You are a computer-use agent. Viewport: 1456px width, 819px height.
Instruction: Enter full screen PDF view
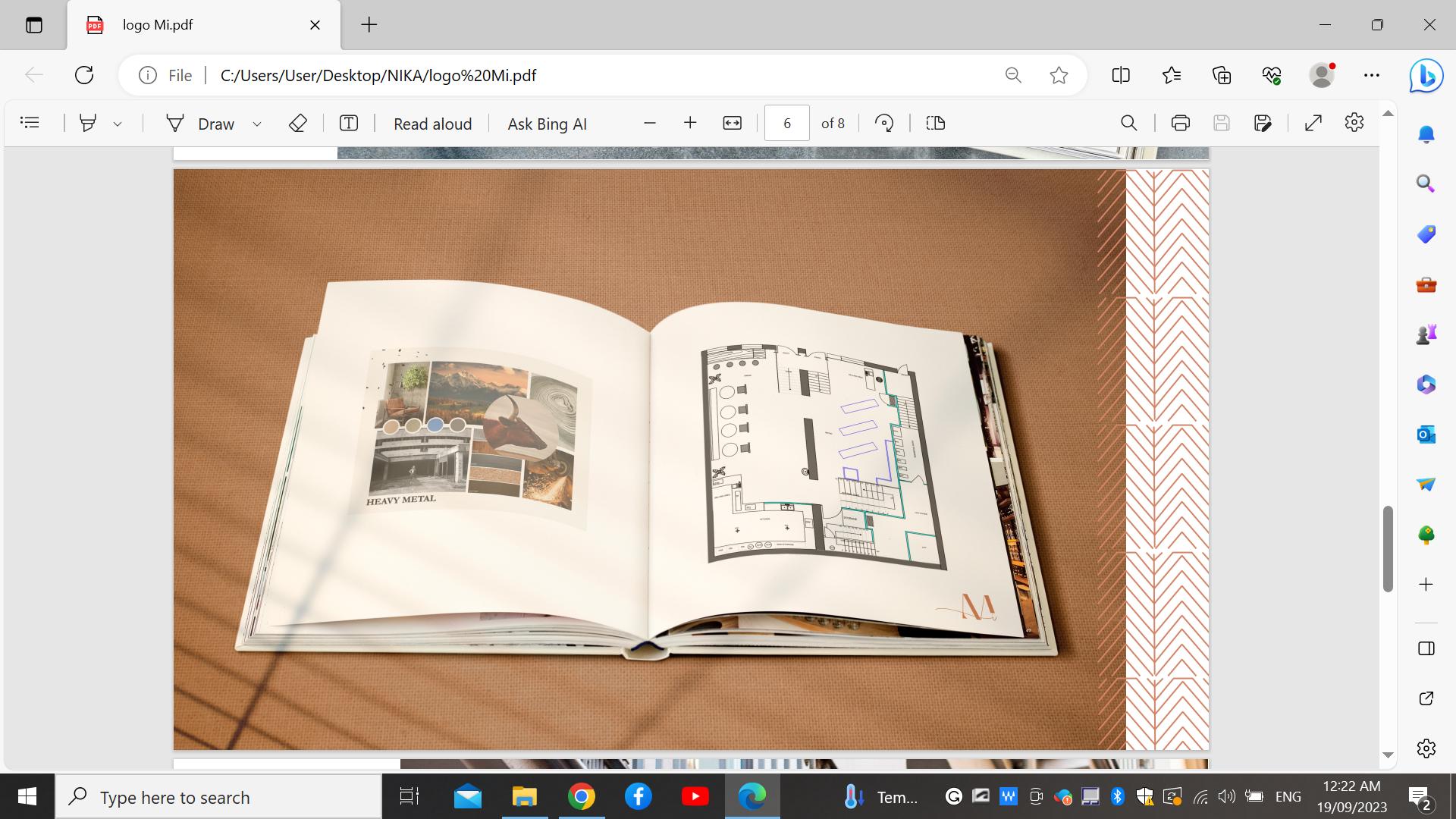(1313, 123)
